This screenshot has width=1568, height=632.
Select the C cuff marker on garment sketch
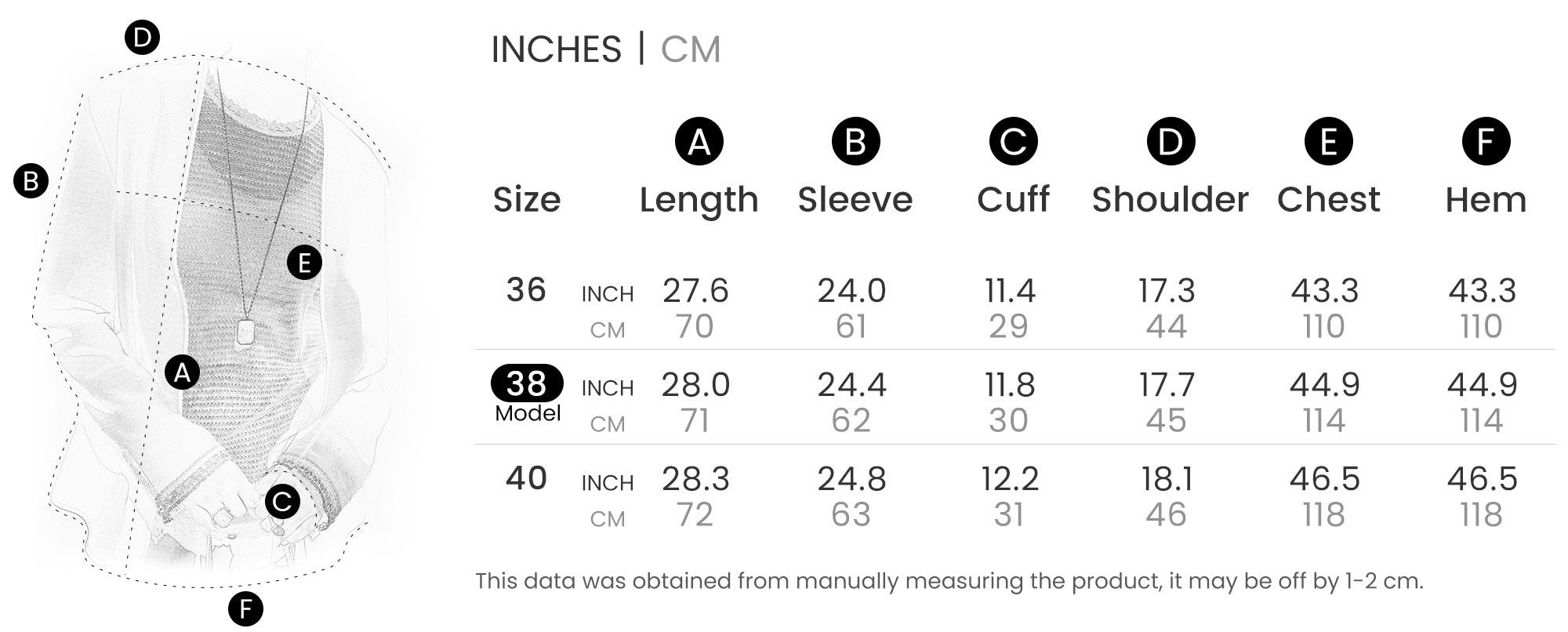[x=282, y=502]
